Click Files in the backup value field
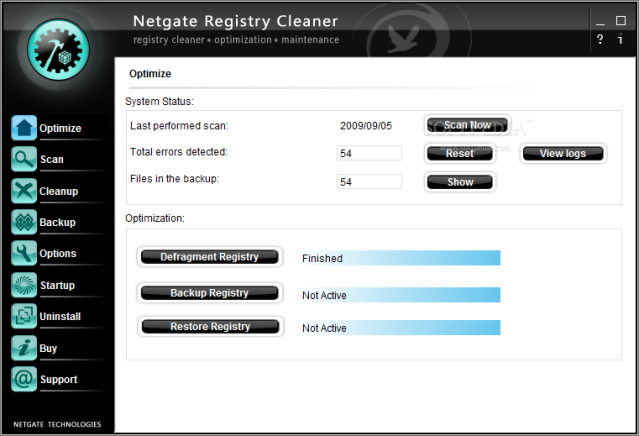This screenshot has width=639, height=436. 369,182
